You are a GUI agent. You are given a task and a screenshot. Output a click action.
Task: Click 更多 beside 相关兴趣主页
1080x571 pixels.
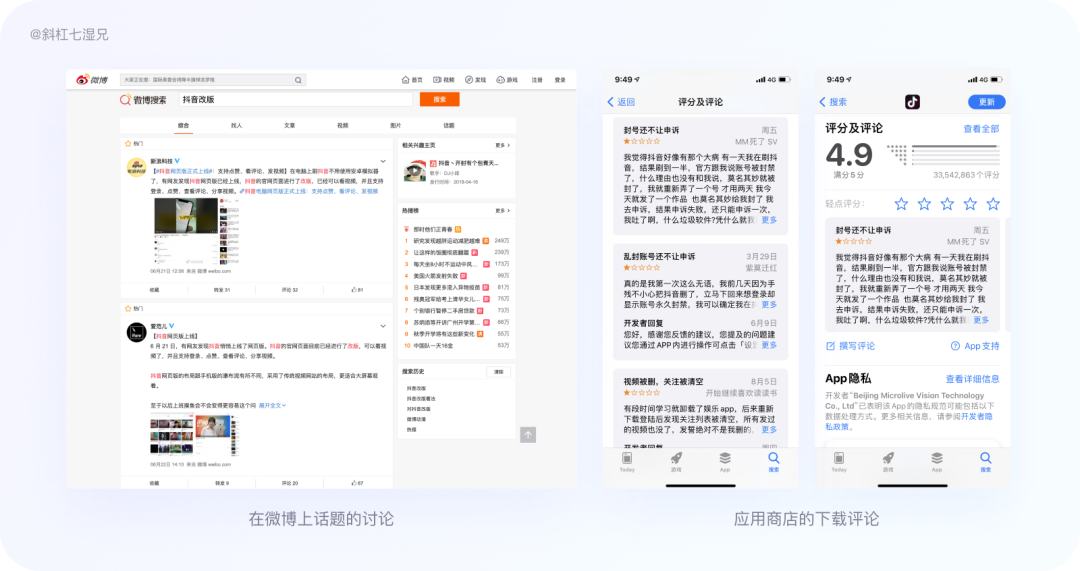(502, 145)
